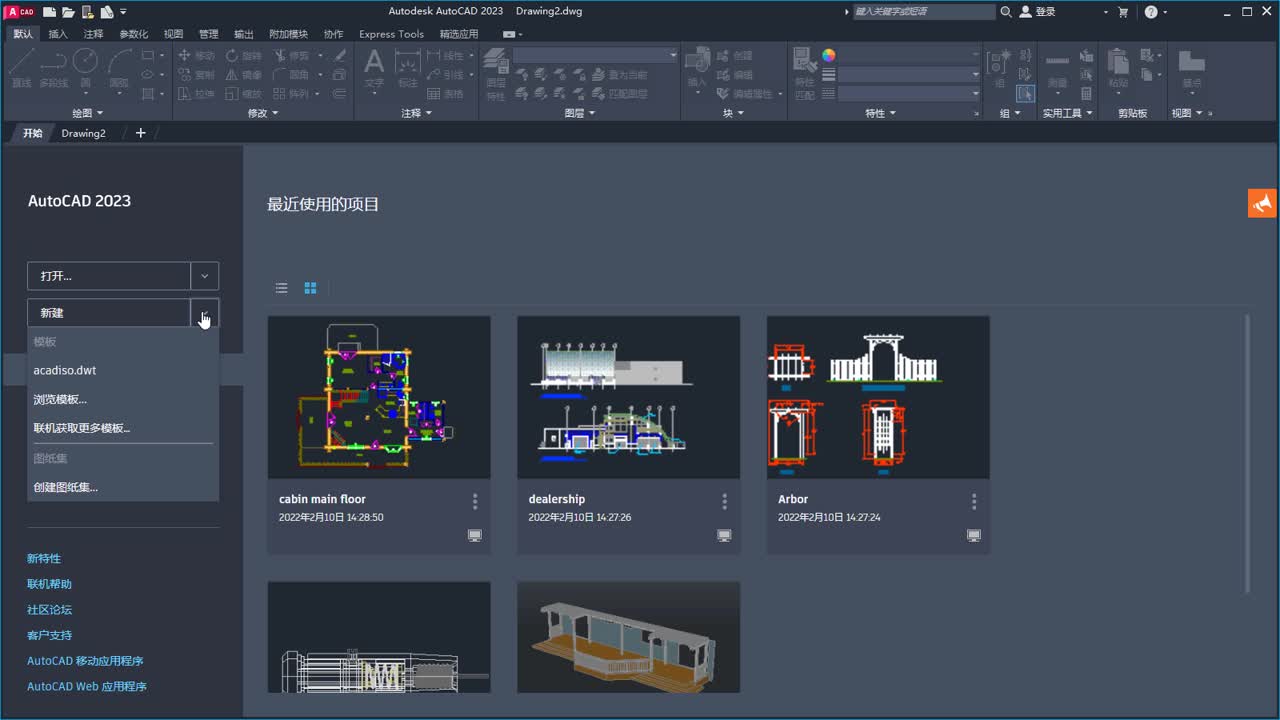Switch recent projects to grid view
The image size is (1280, 720).
310,288
